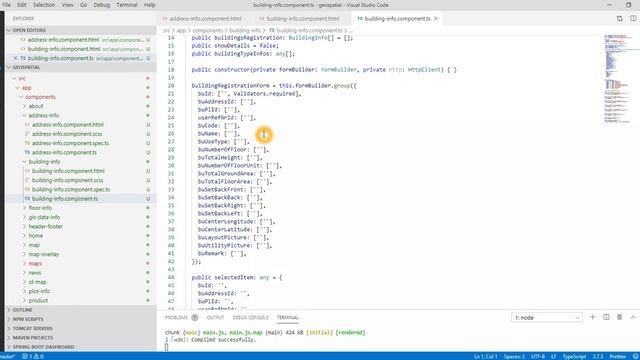Collapse the src folder
This screenshot has height=360, width=640.
coord(14,78)
